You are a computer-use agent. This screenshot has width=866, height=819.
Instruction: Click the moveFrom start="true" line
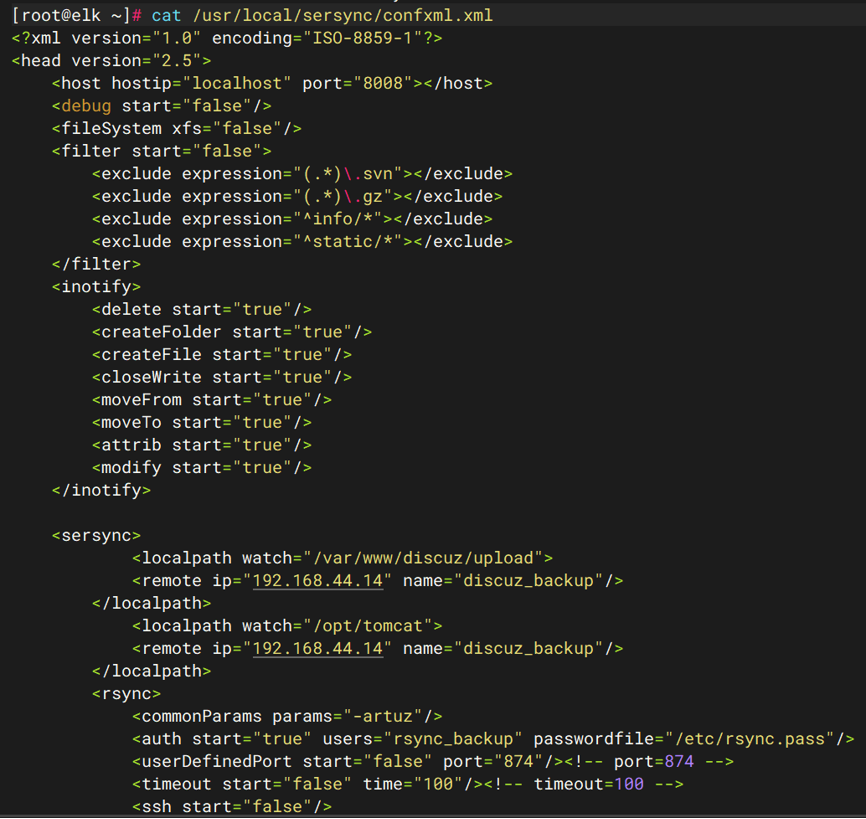coord(212,400)
